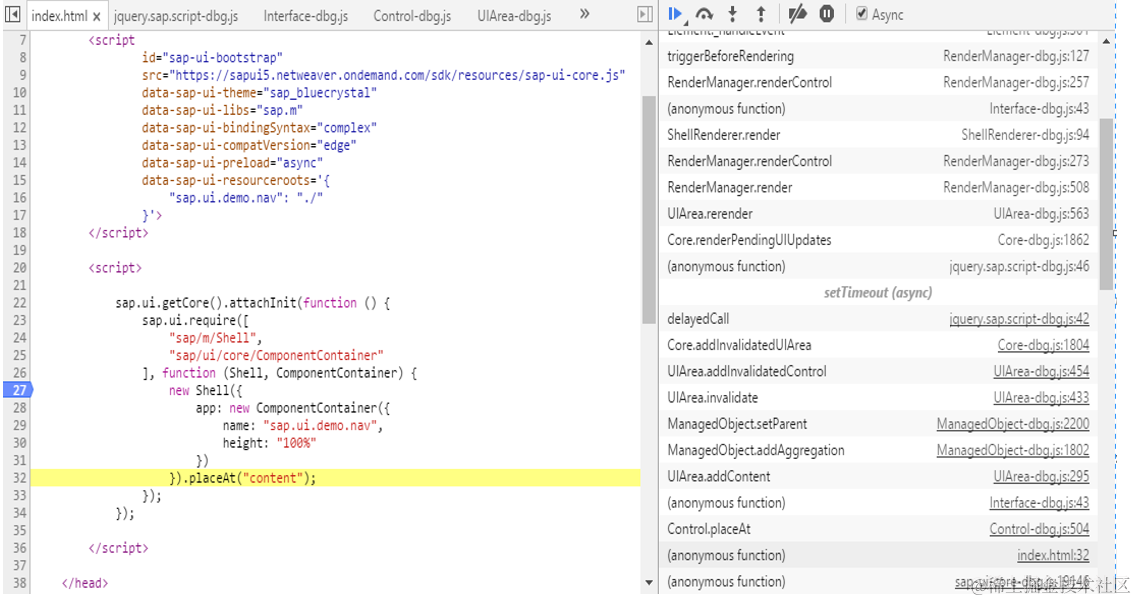Select delayedCall call stack frame
Image resolution: width=1137 pixels, height=602 pixels.
[x=878, y=319]
